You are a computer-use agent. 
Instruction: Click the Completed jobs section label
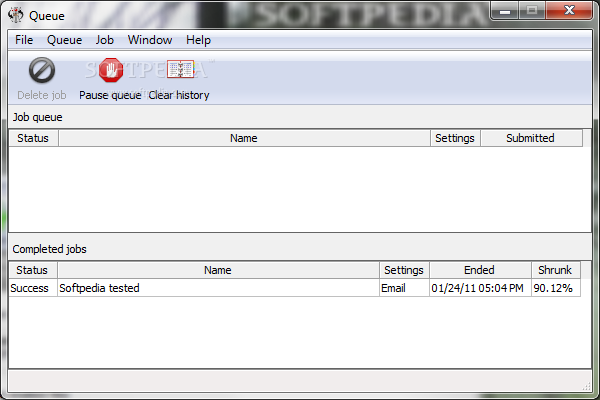50,249
